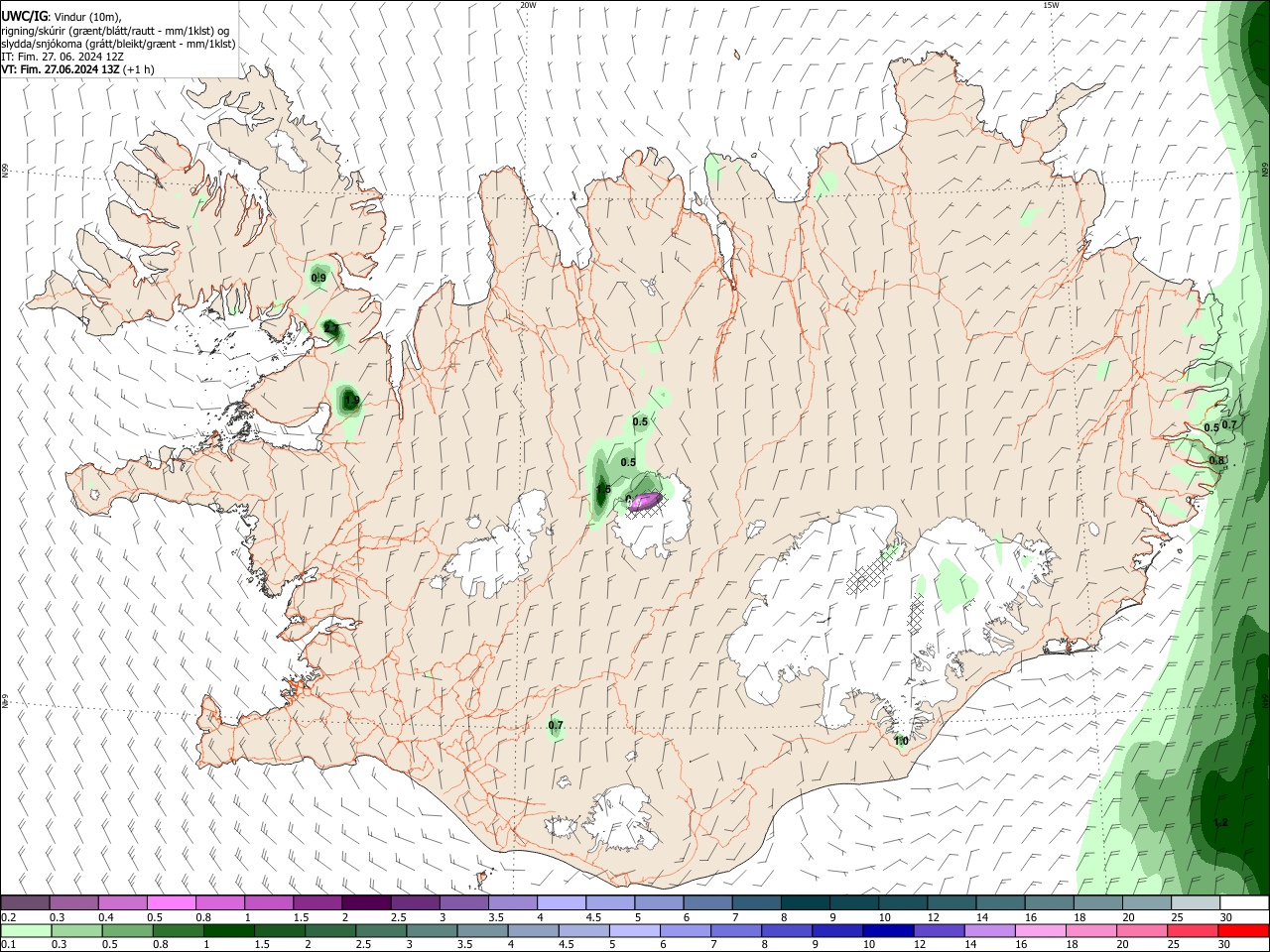This screenshot has width=1270, height=952.
Task: Select the deep navy 10 swatch, bottom scale
Action: click(887, 931)
